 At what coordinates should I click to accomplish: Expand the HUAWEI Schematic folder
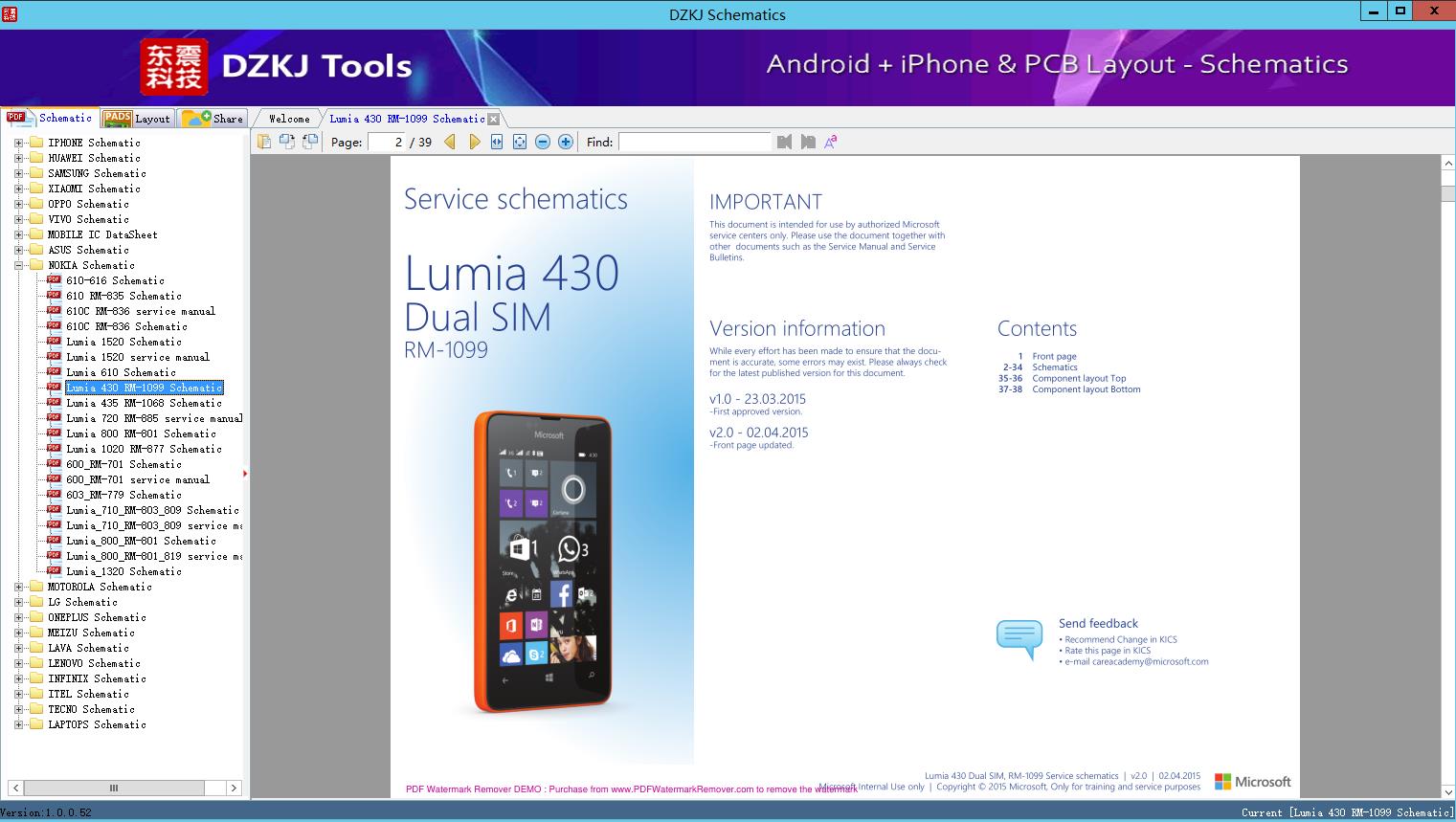tap(18, 158)
